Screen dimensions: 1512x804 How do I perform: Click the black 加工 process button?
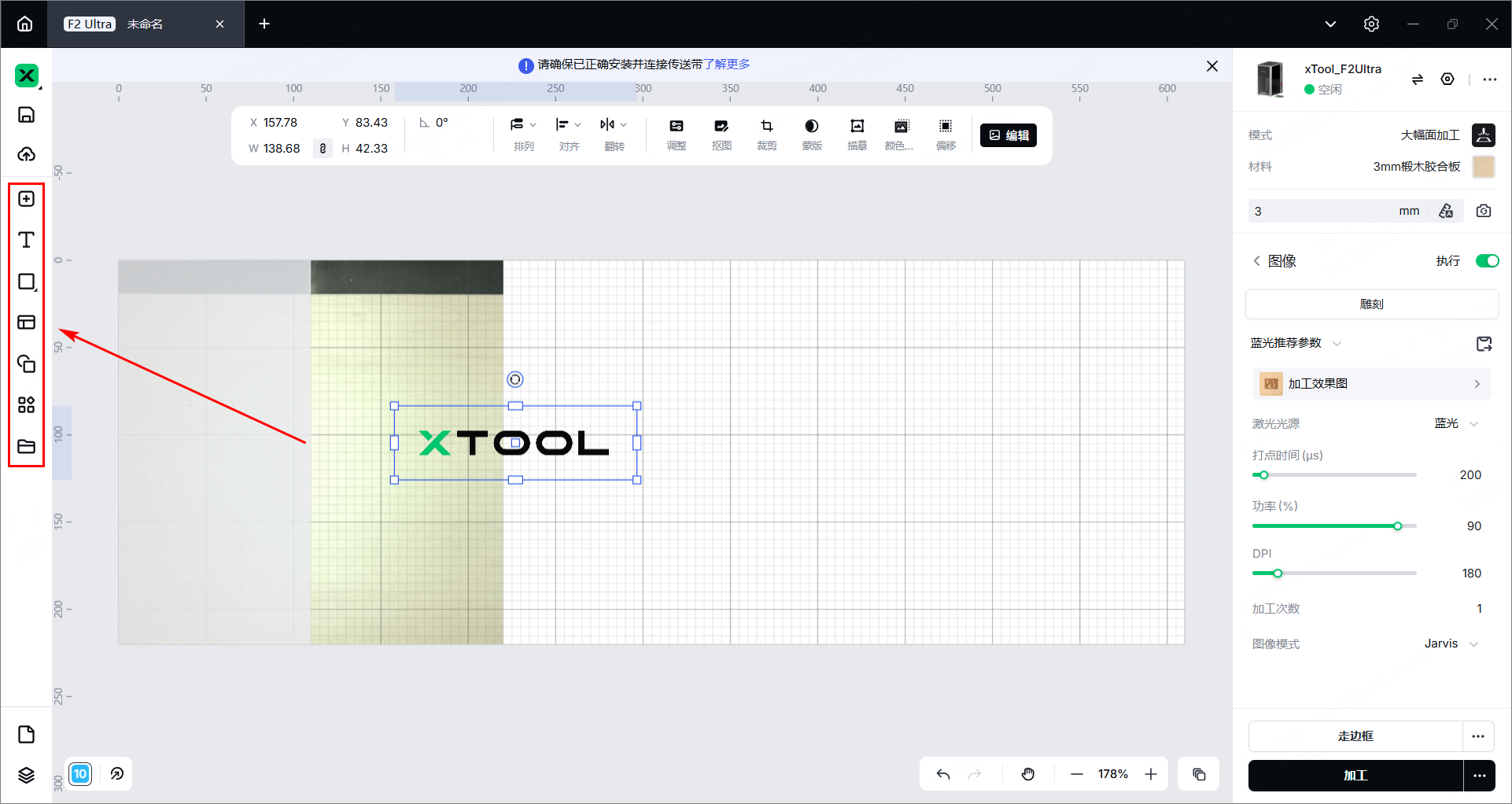tap(1355, 776)
